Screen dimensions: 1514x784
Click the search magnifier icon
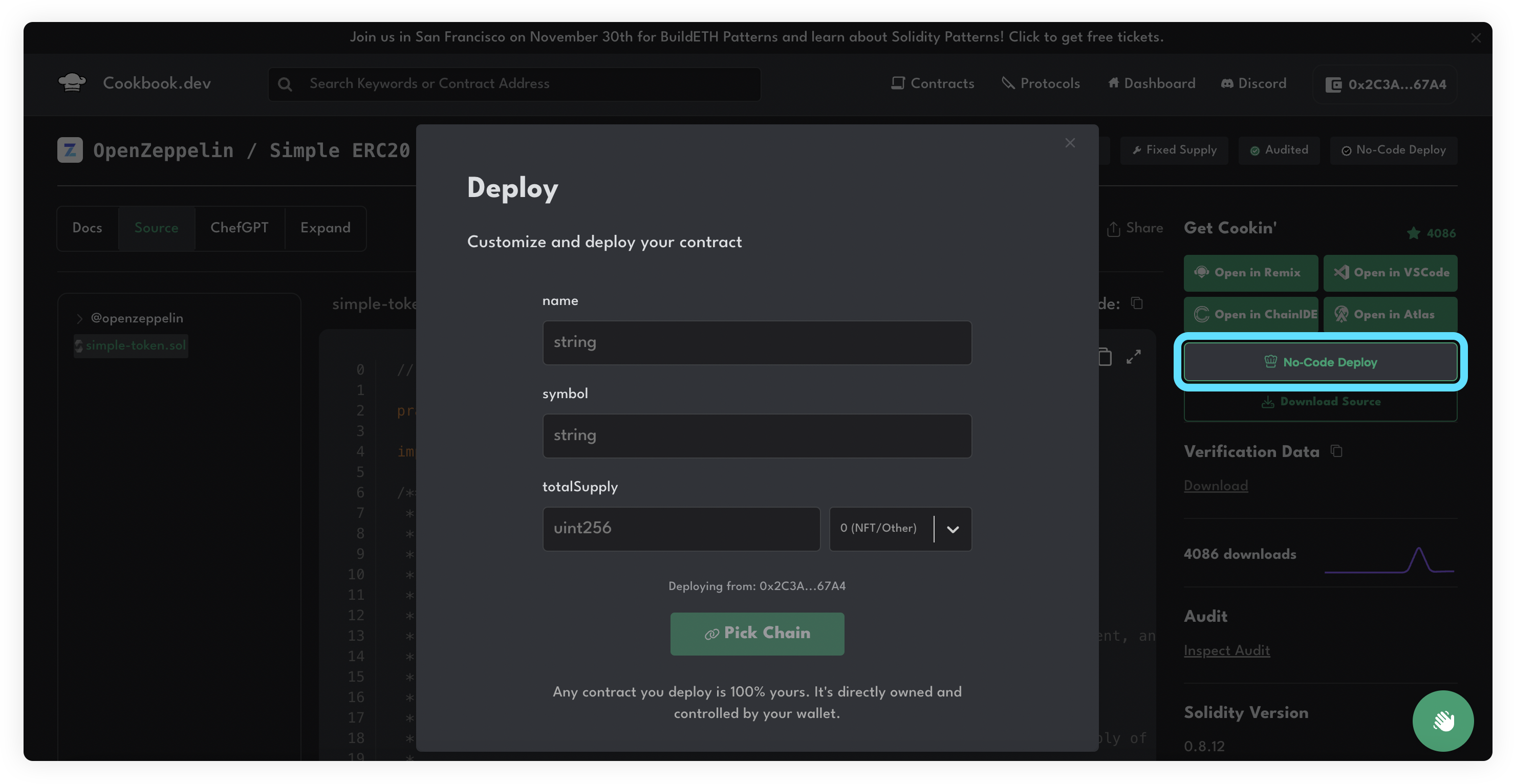click(x=286, y=84)
